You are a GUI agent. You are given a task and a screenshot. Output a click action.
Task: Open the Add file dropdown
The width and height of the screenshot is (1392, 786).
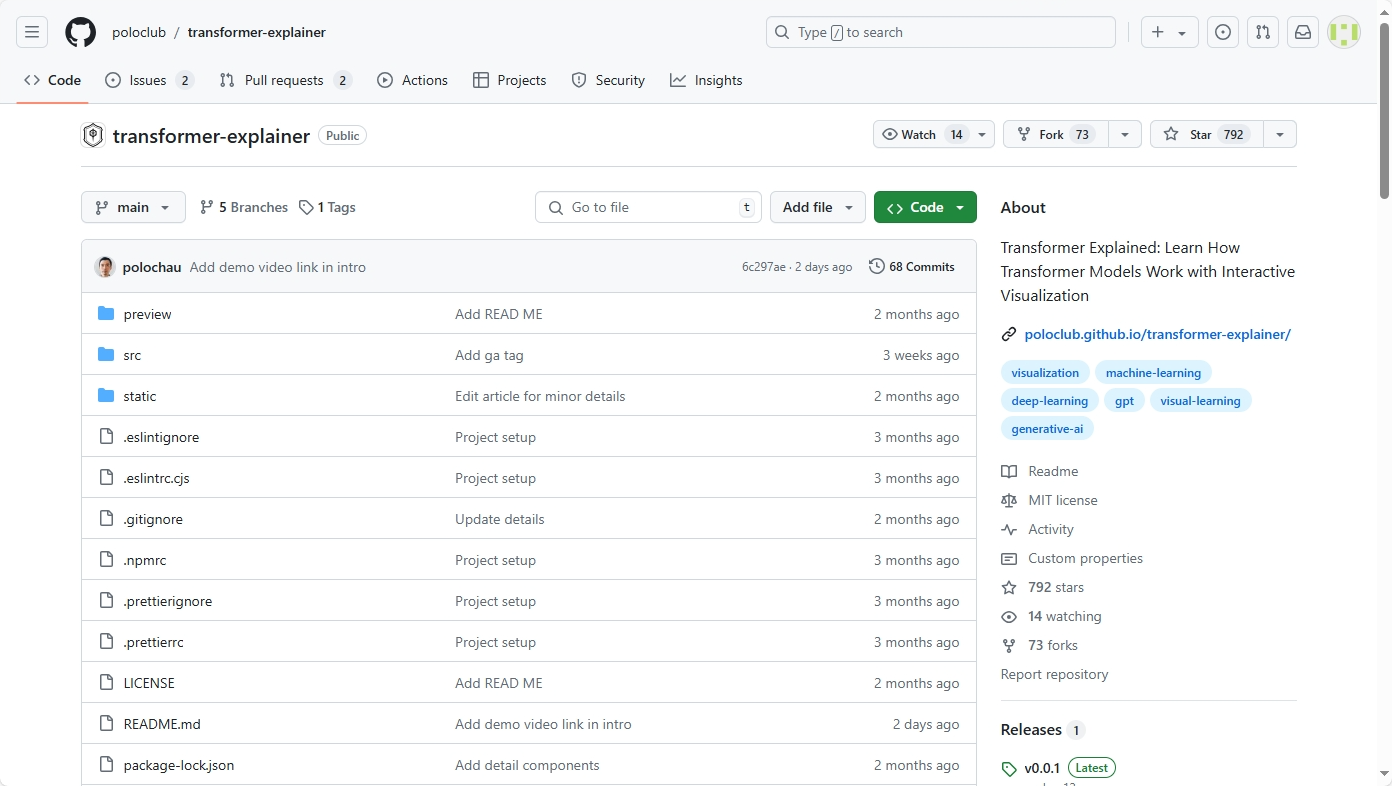click(x=818, y=207)
